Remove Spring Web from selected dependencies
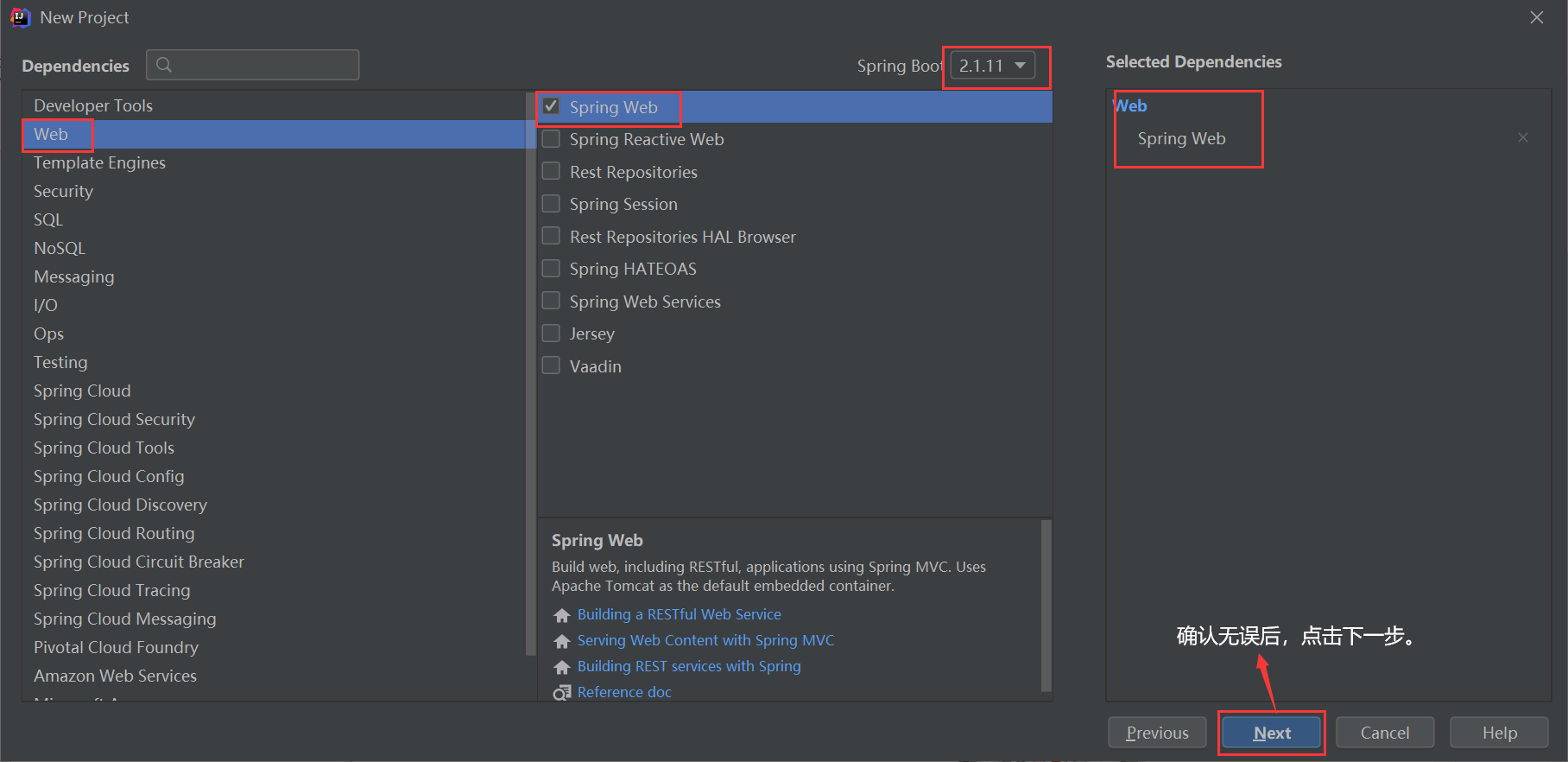The image size is (1568, 762). tap(1523, 138)
